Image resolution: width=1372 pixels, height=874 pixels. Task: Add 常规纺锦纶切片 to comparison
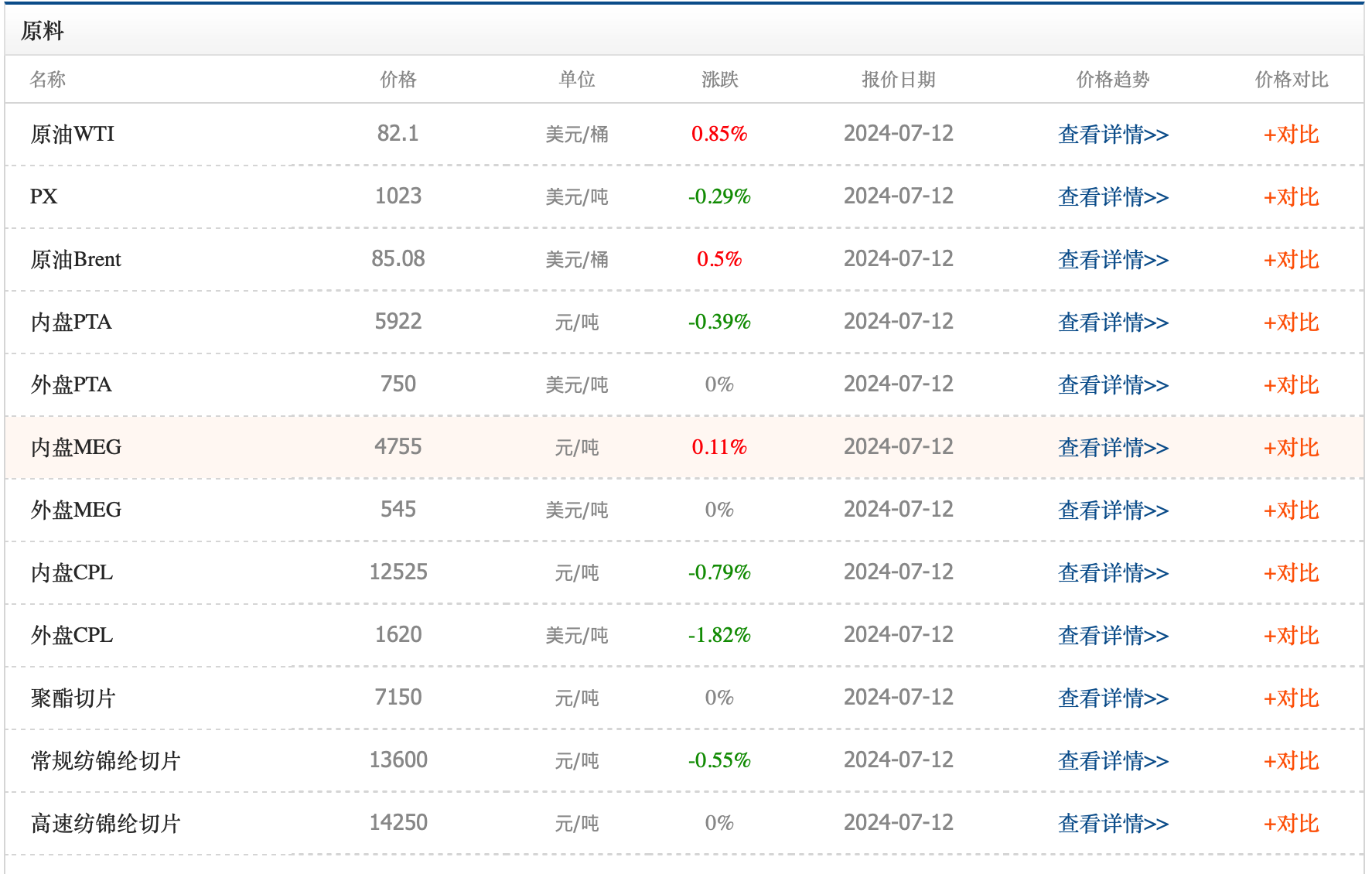tap(1291, 761)
